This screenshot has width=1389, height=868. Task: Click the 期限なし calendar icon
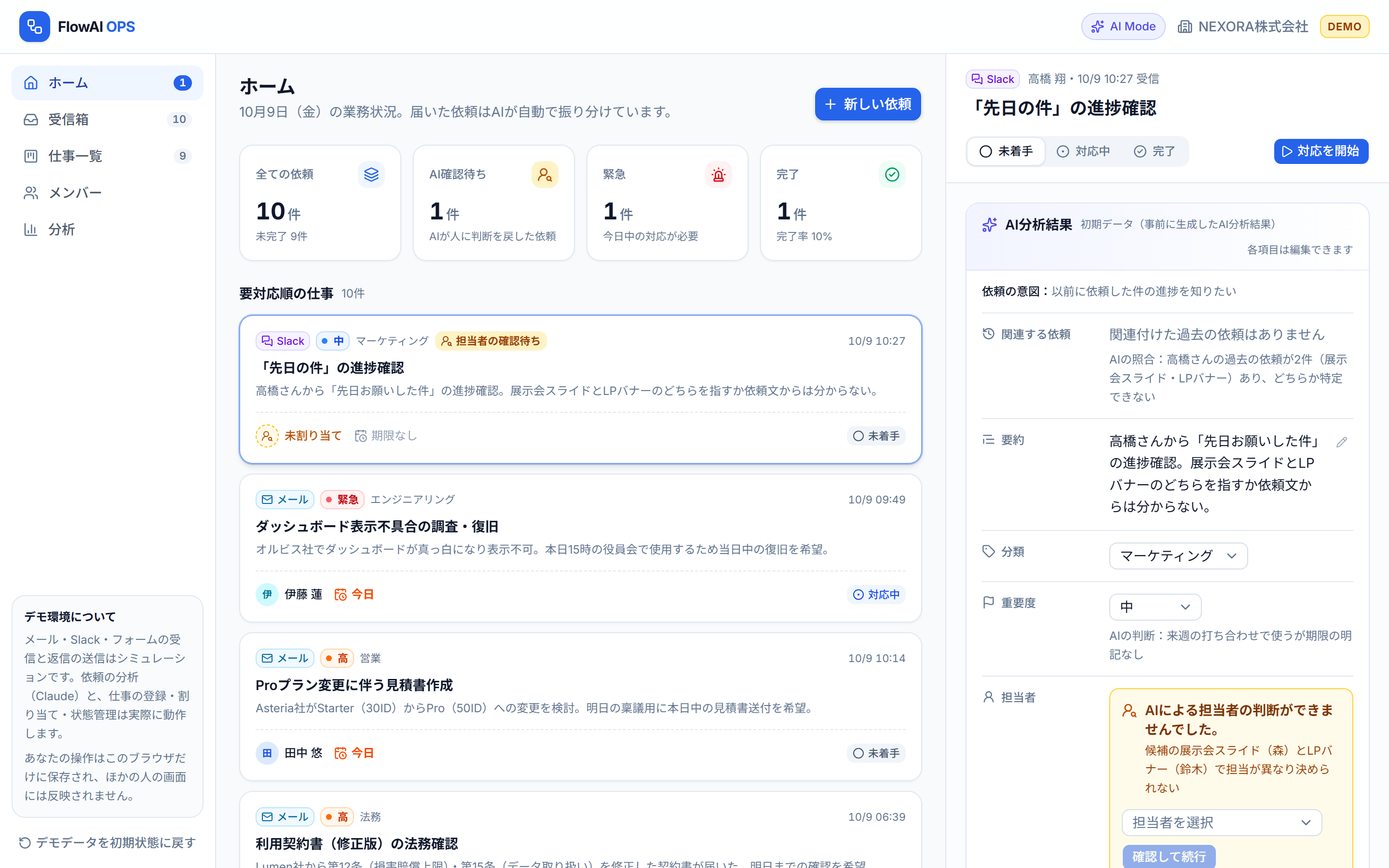pyautogui.click(x=360, y=436)
